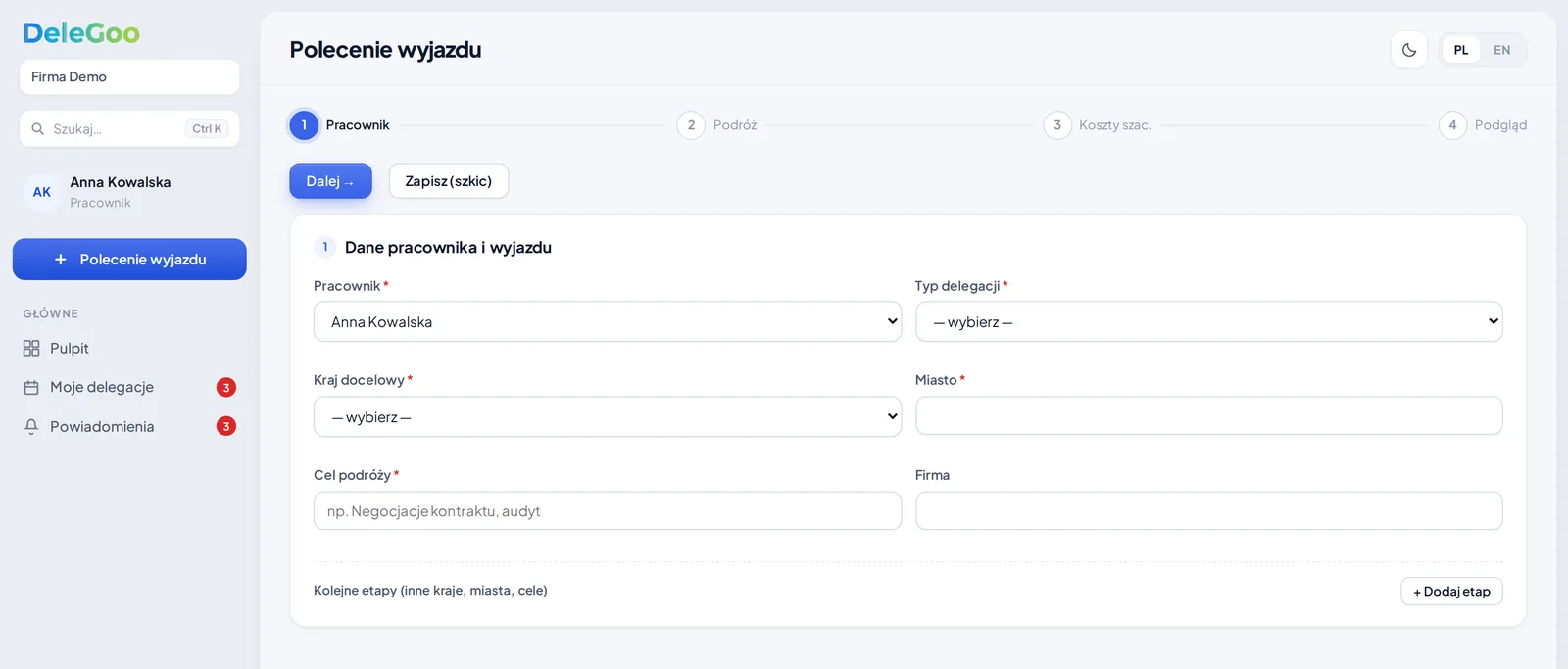Click the Firma input field
The width and height of the screenshot is (1568, 669).
1208,511
